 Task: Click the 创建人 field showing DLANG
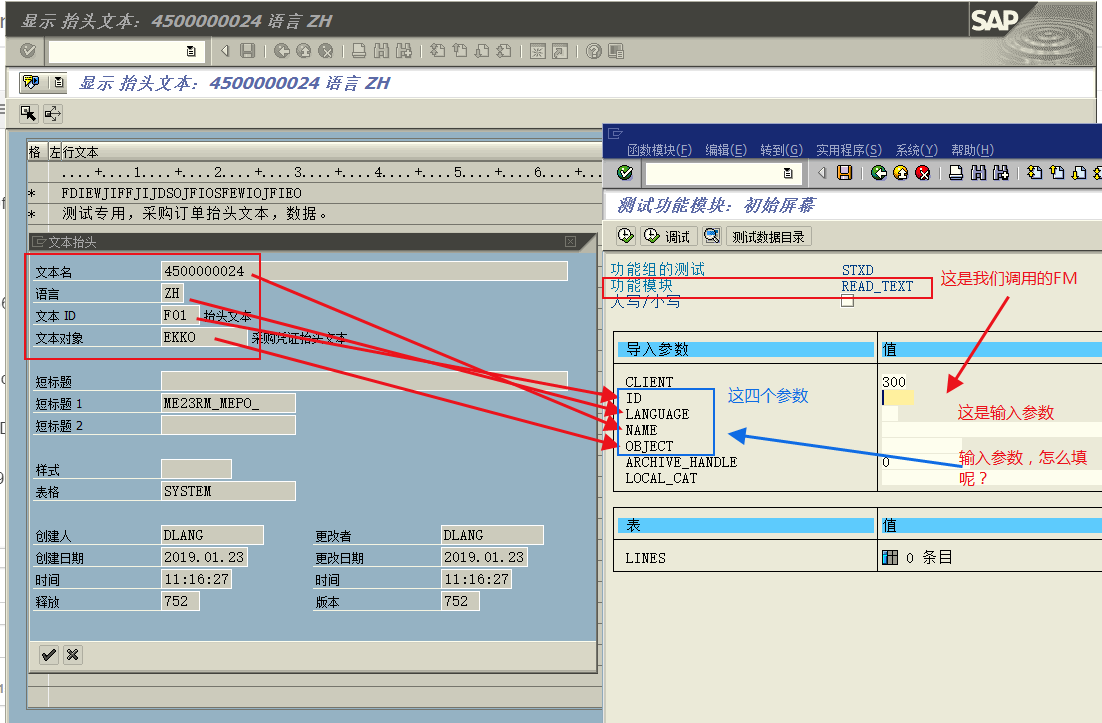coord(212,535)
